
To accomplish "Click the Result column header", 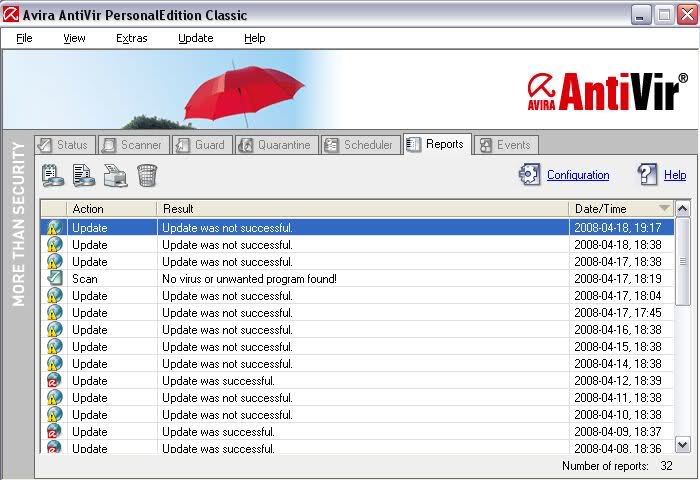I will 360,208.
